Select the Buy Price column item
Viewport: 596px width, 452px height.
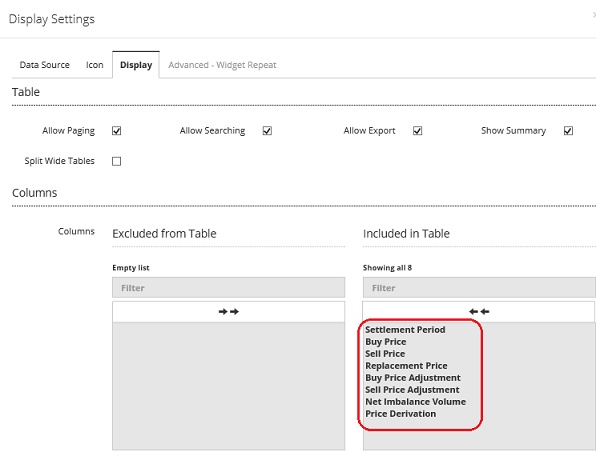(386, 342)
